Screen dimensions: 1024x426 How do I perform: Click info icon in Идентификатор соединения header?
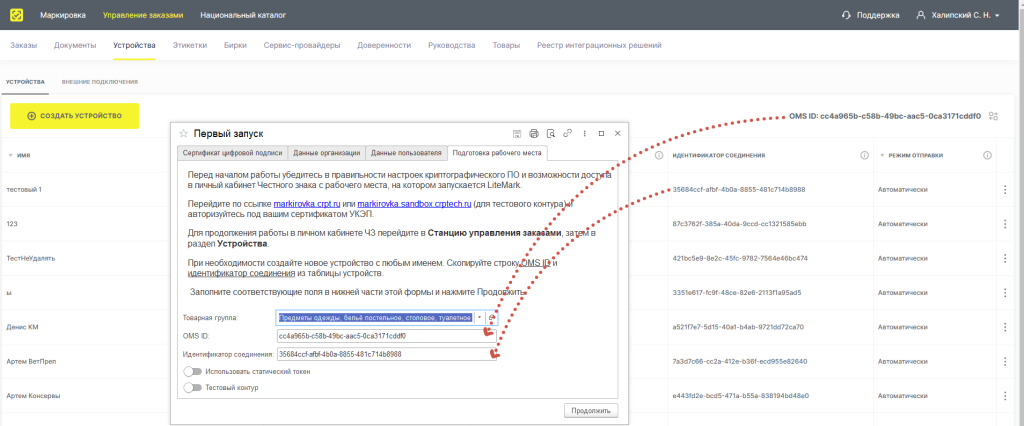pyautogui.click(x=864, y=156)
